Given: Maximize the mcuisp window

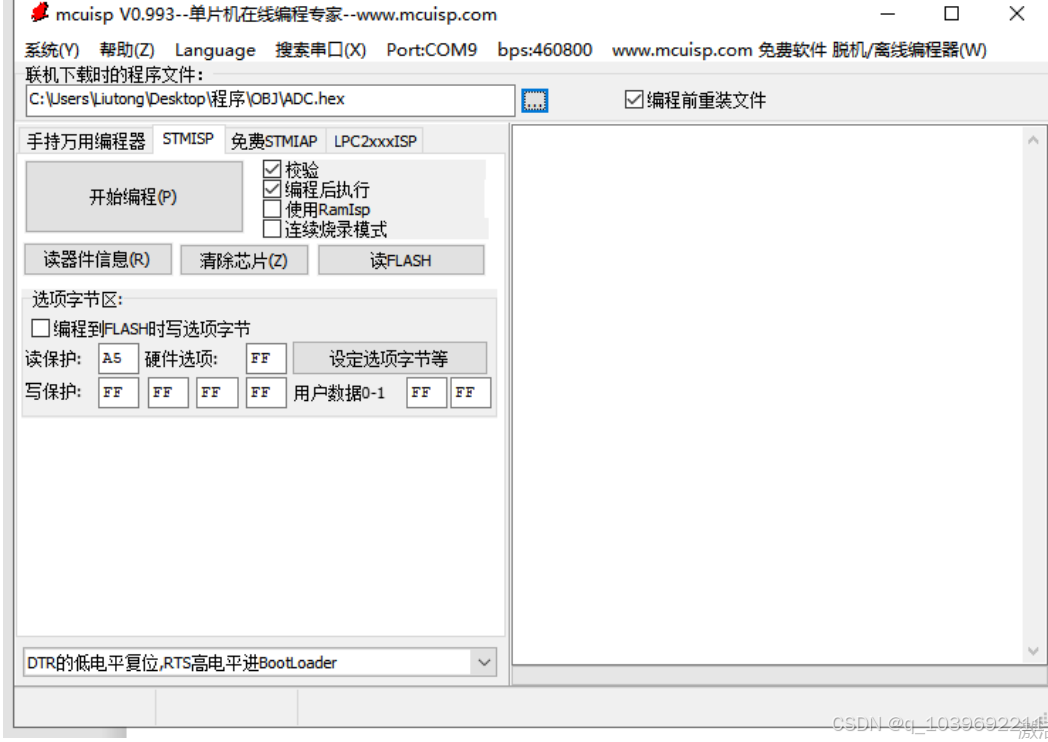Looking at the screenshot, I should tap(951, 13).
